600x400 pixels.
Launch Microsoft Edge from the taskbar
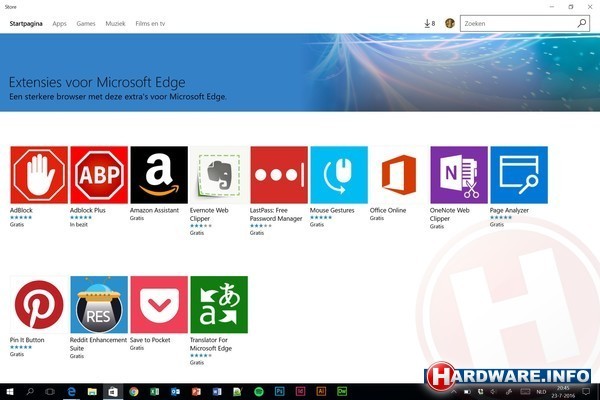(x=72, y=392)
